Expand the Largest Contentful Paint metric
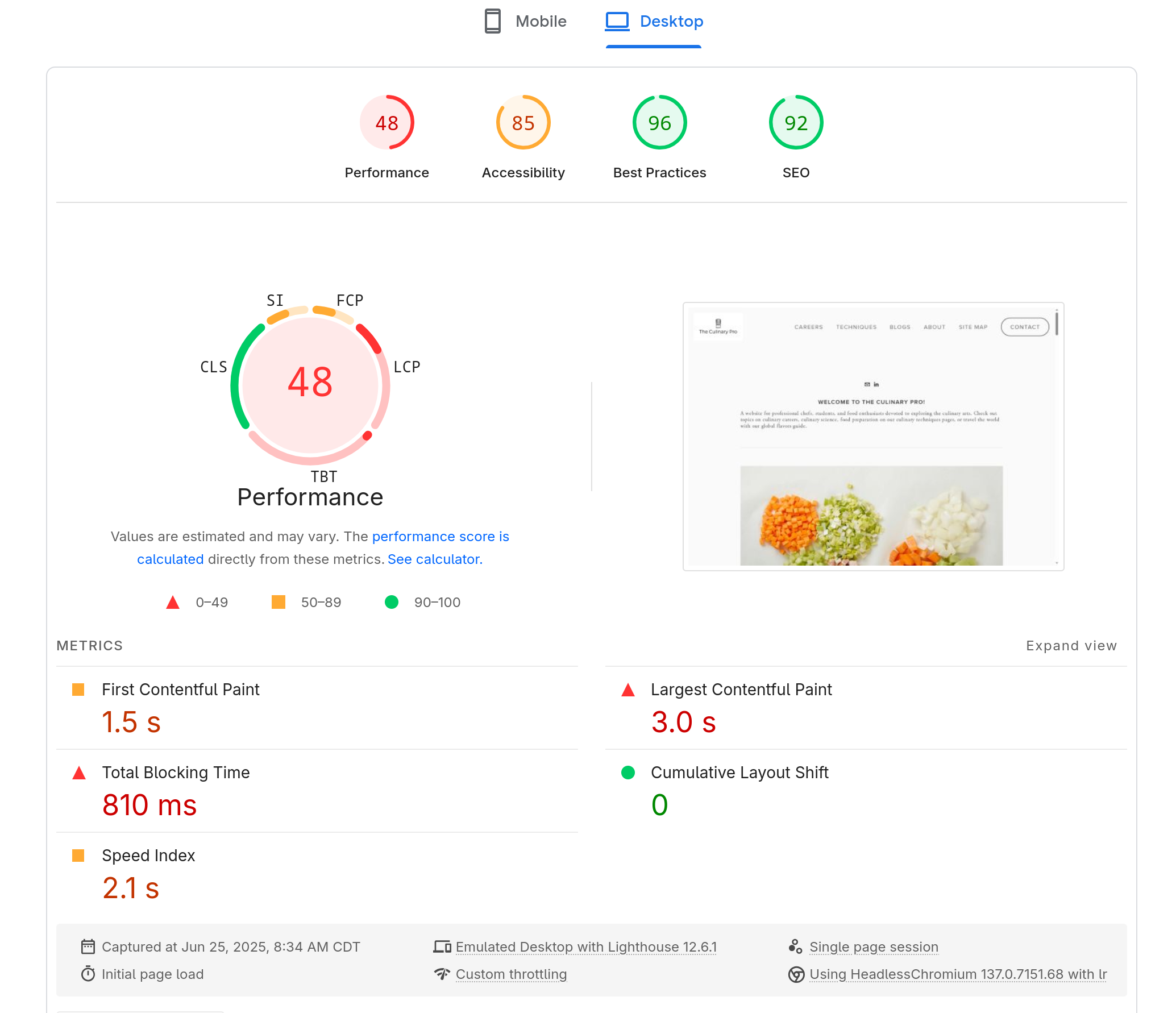This screenshot has width=1176, height=1013. tap(741, 690)
